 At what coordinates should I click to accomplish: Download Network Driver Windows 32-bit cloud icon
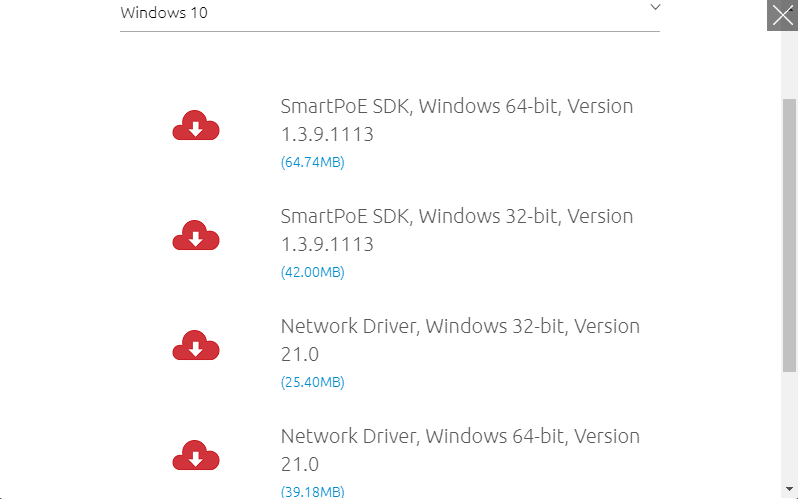pos(196,345)
